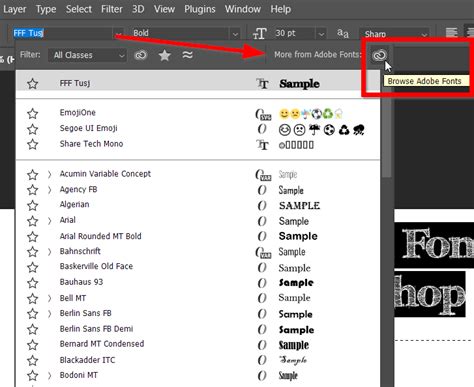Image resolution: width=474 pixels, height=387 pixels.
Task: Star the Blackadder ITC font
Action: click(32, 360)
